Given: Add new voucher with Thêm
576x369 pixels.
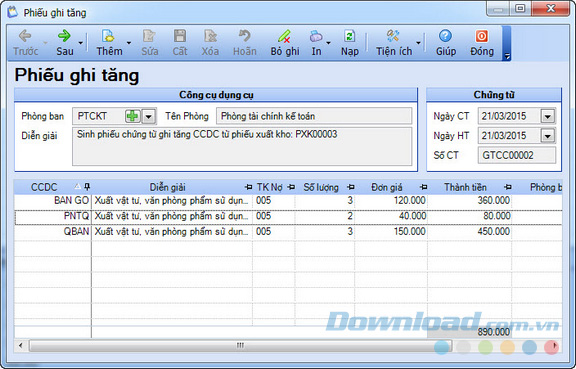Looking at the screenshot, I should 109,43.
